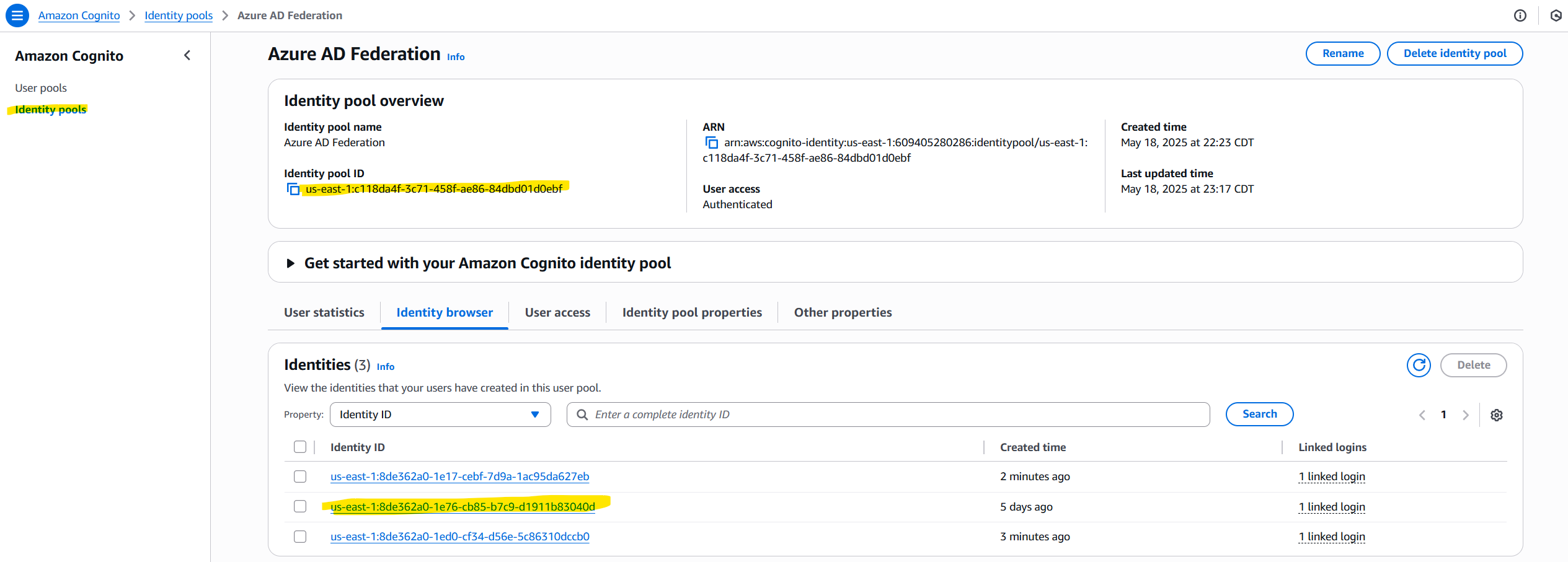Viewport: 1568px width, 562px height.
Task: Go to Identity pools breadcrumb link
Action: tap(179, 15)
